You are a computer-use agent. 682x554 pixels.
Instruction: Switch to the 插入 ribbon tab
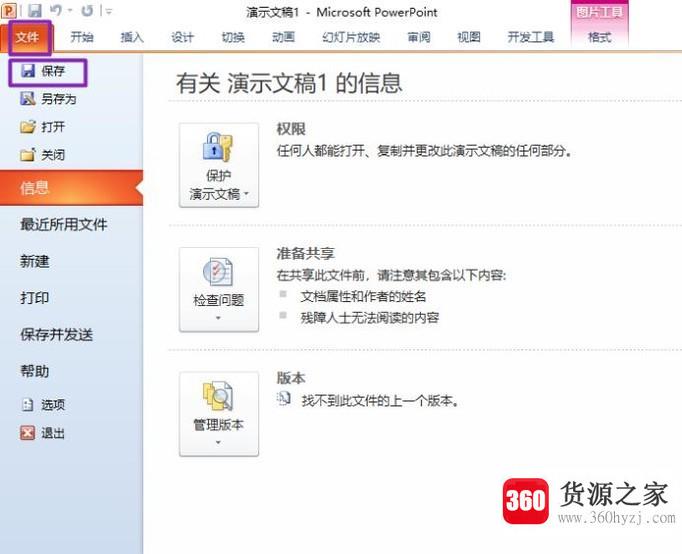click(x=132, y=37)
